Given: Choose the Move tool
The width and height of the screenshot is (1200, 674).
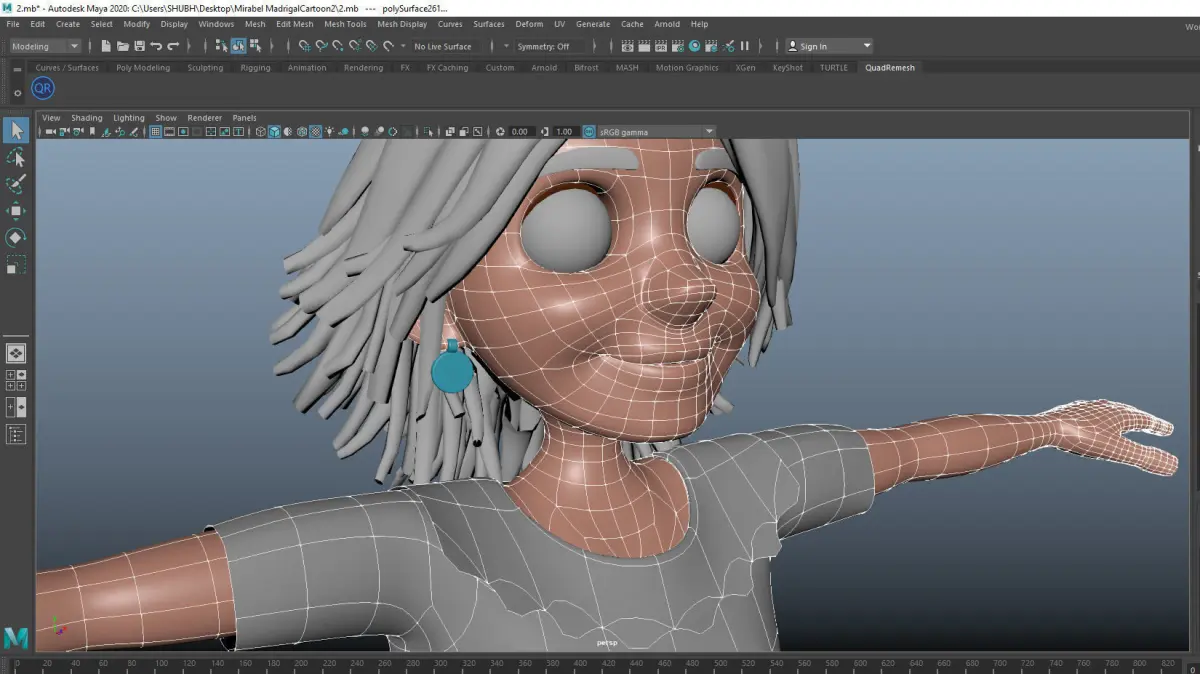Looking at the screenshot, I should 16,211.
